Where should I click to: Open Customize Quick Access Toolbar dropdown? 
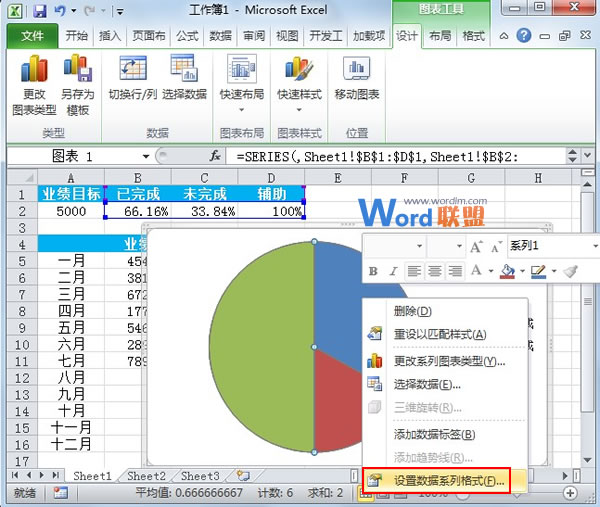[x=120, y=12]
